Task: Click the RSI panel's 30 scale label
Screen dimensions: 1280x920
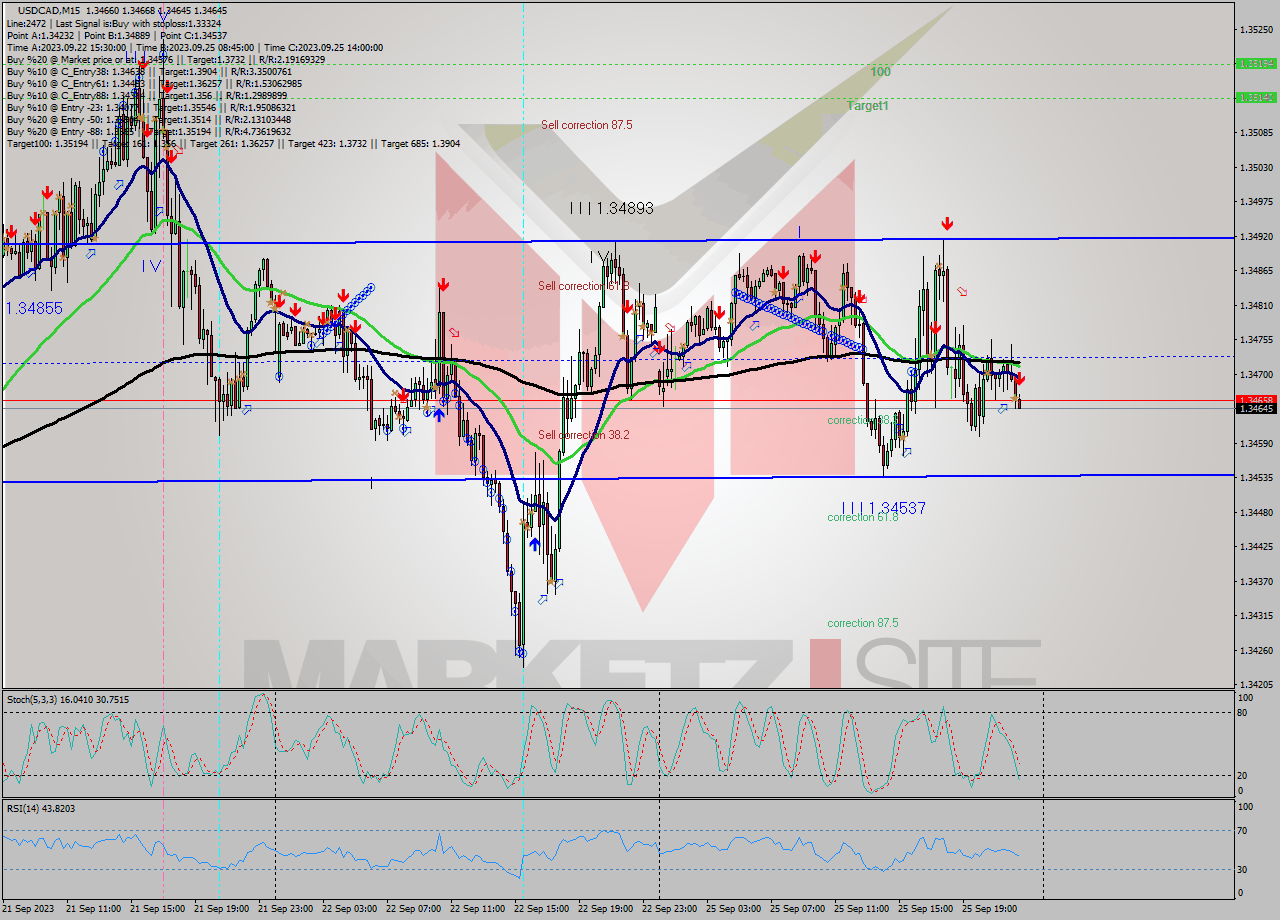Action: pyautogui.click(x=1244, y=868)
